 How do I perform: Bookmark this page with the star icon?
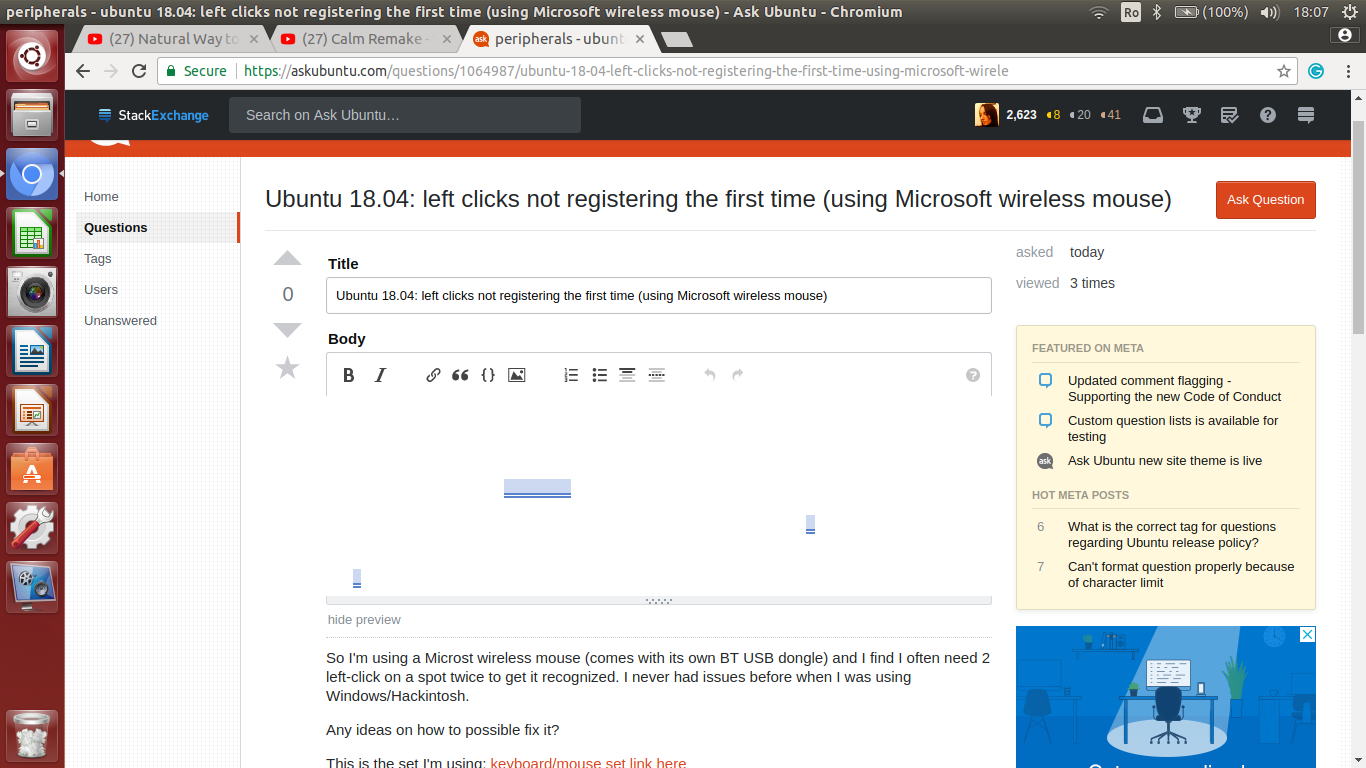[x=1284, y=71]
